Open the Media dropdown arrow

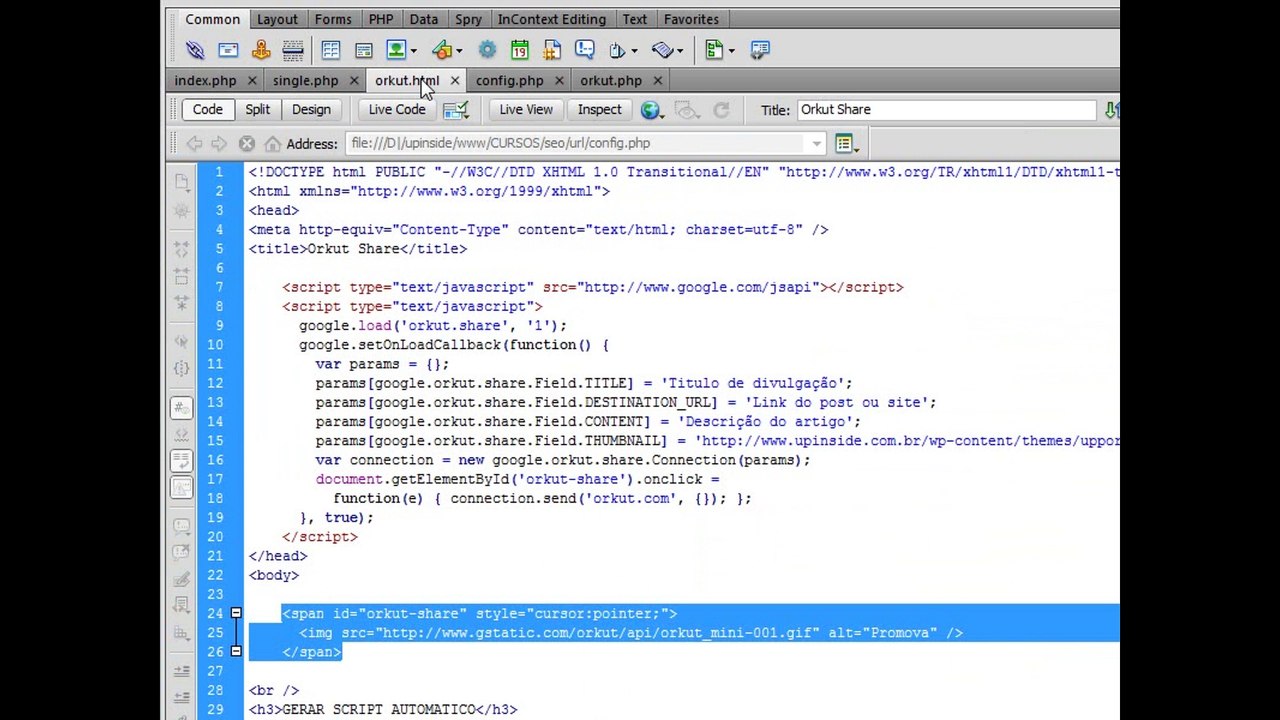click(x=459, y=51)
